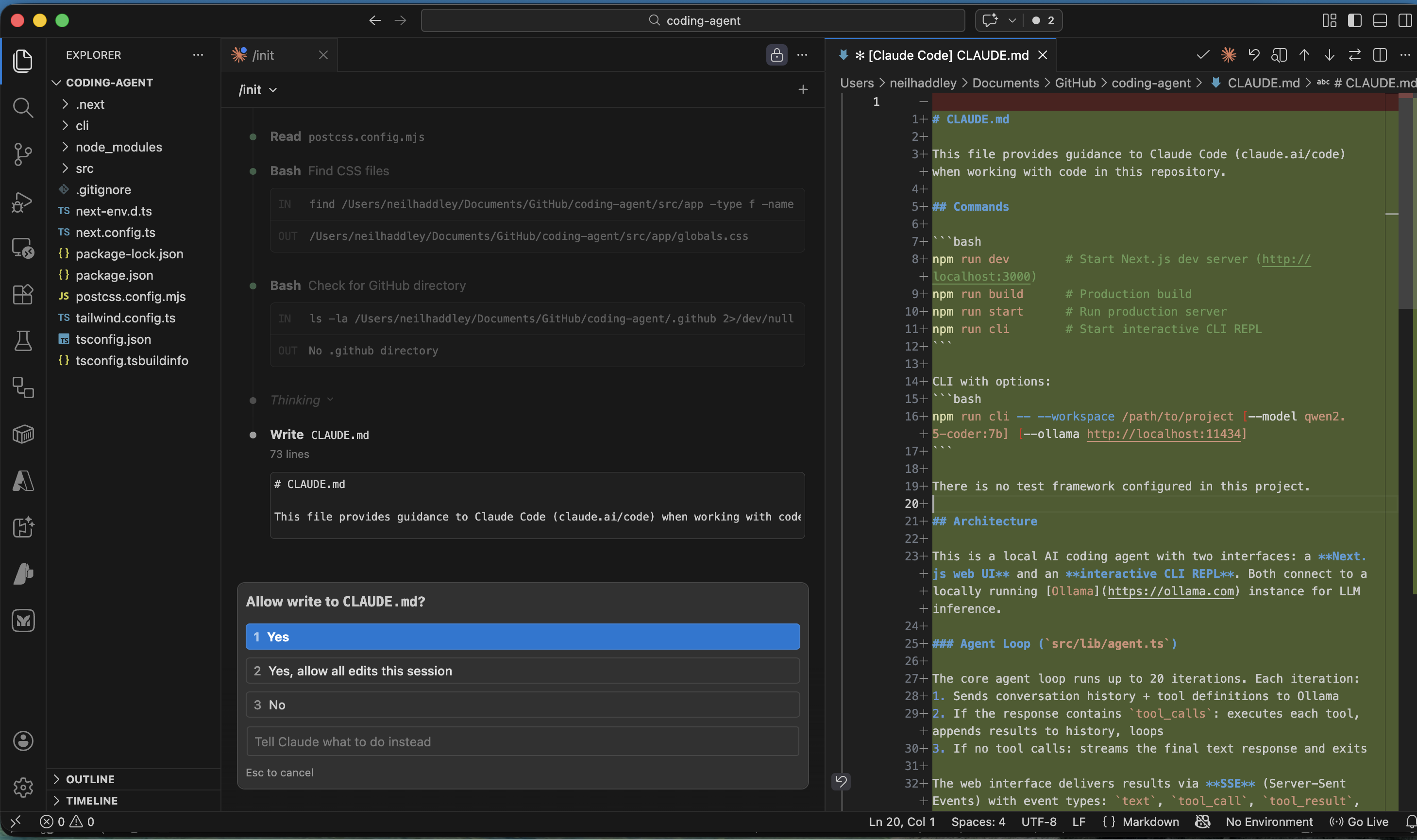Open the Docker container view
The height and width of the screenshot is (840, 1417).
click(23, 434)
